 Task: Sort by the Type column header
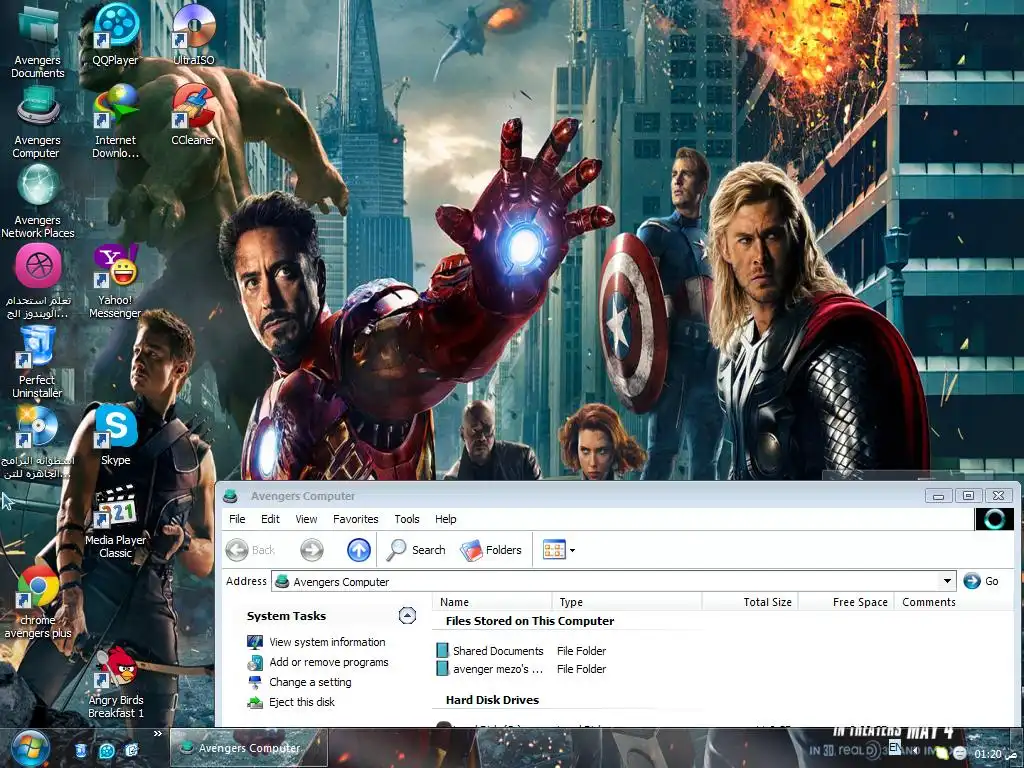(628, 601)
